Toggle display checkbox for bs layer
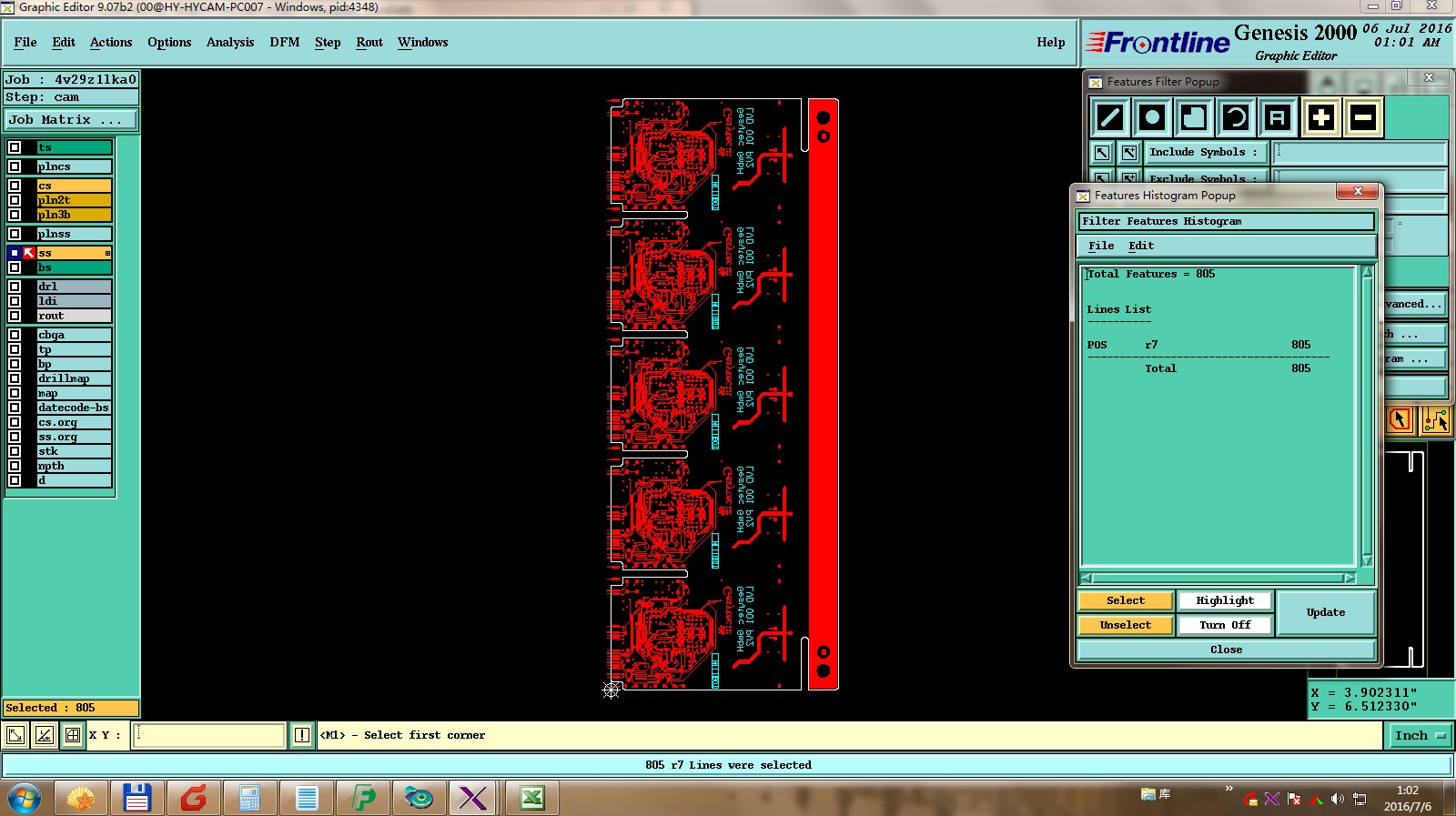Image resolution: width=1456 pixels, height=816 pixels. (x=15, y=267)
